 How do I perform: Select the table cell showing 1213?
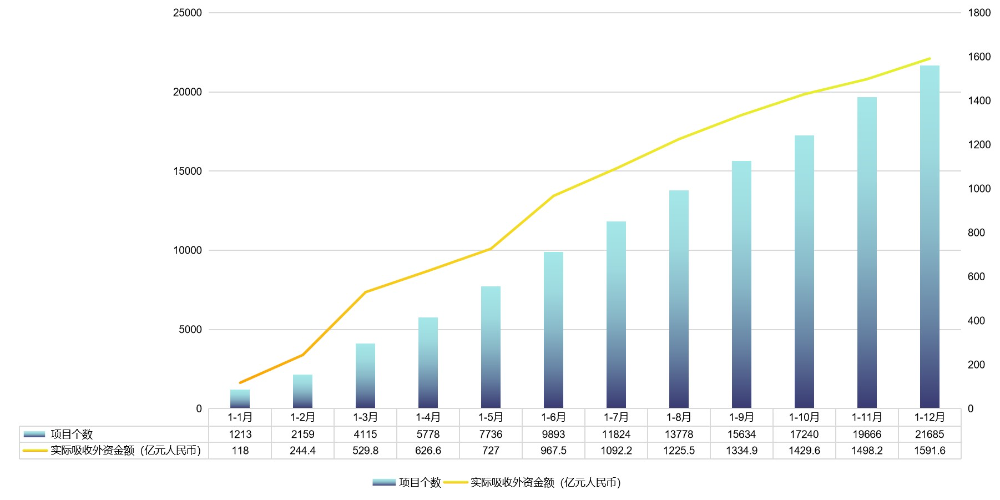240,434
